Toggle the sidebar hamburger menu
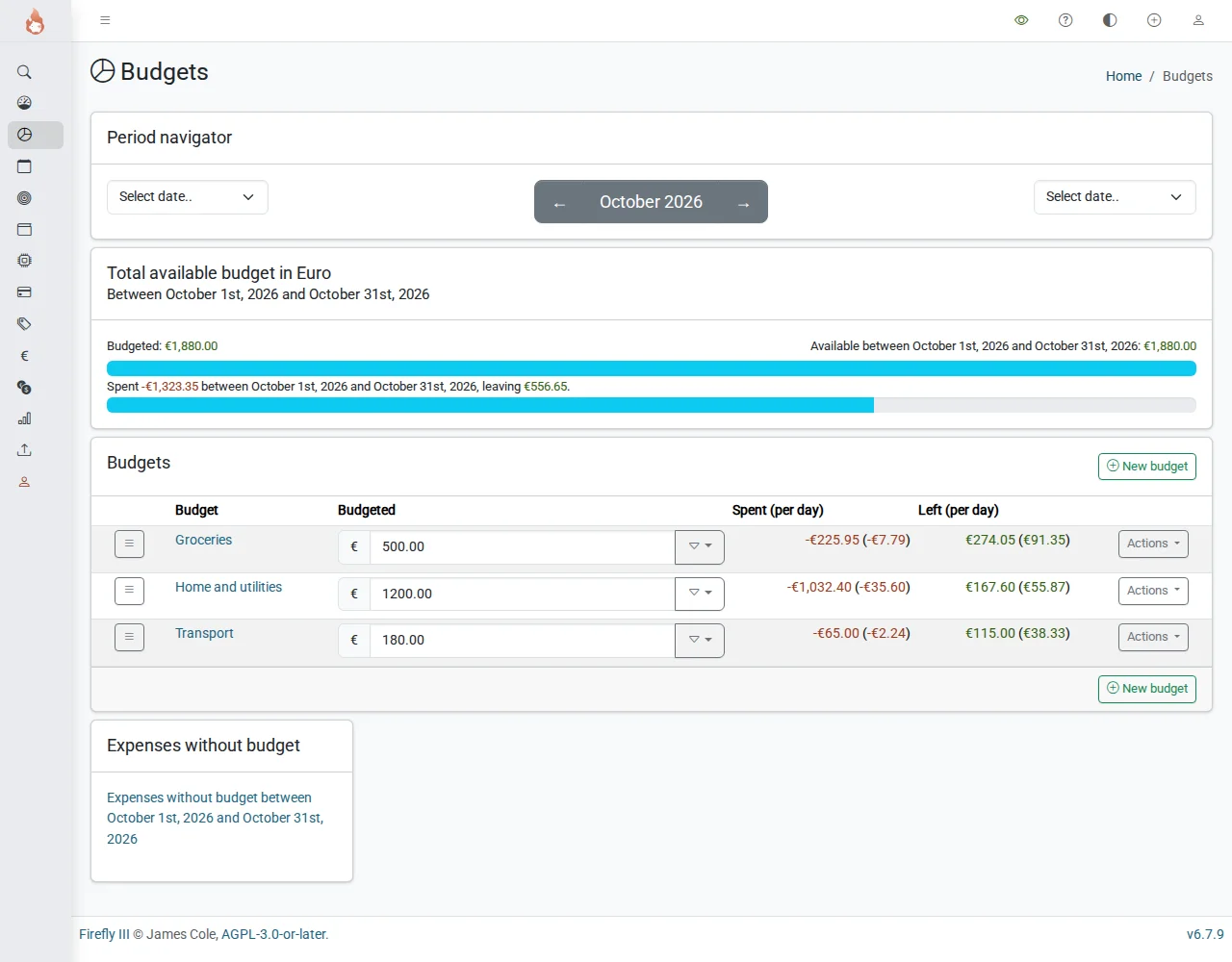The image size is (1232, 962). click(x=105, y=20)
